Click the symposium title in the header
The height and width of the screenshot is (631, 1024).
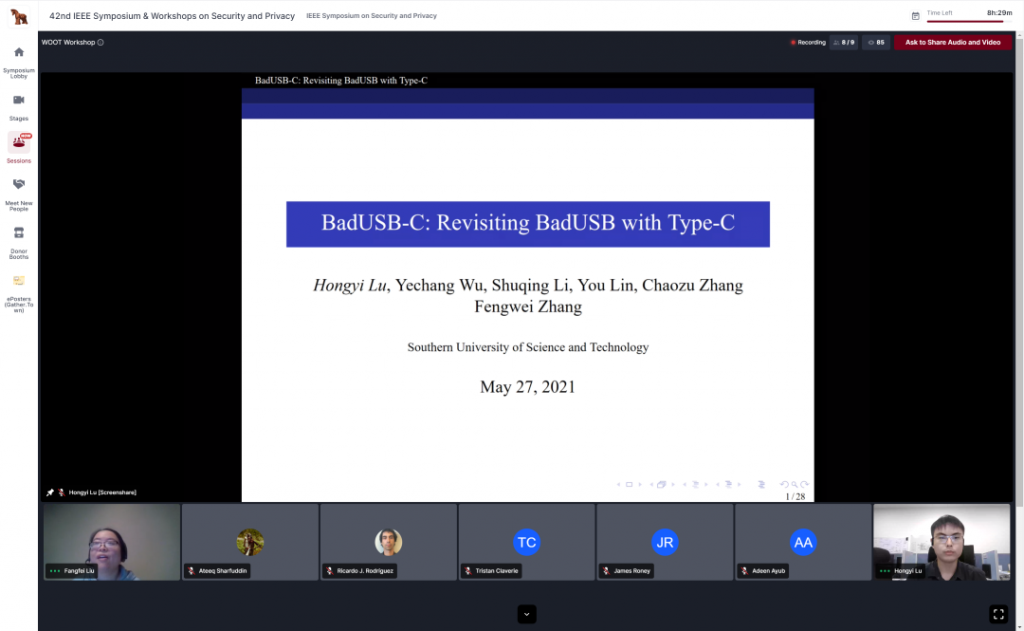pos(172,16)
